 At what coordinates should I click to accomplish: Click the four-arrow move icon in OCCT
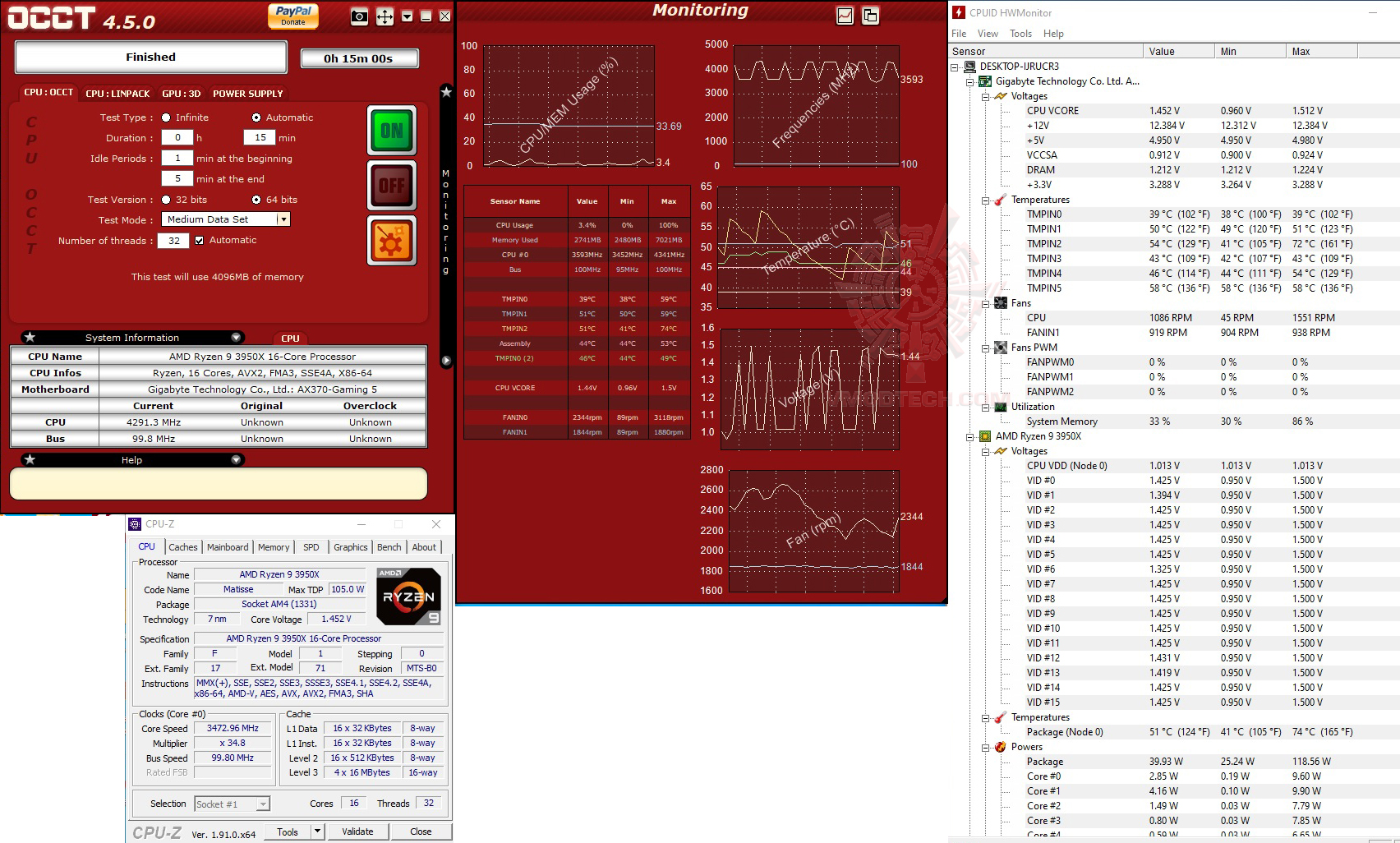(x=385, y=16)
